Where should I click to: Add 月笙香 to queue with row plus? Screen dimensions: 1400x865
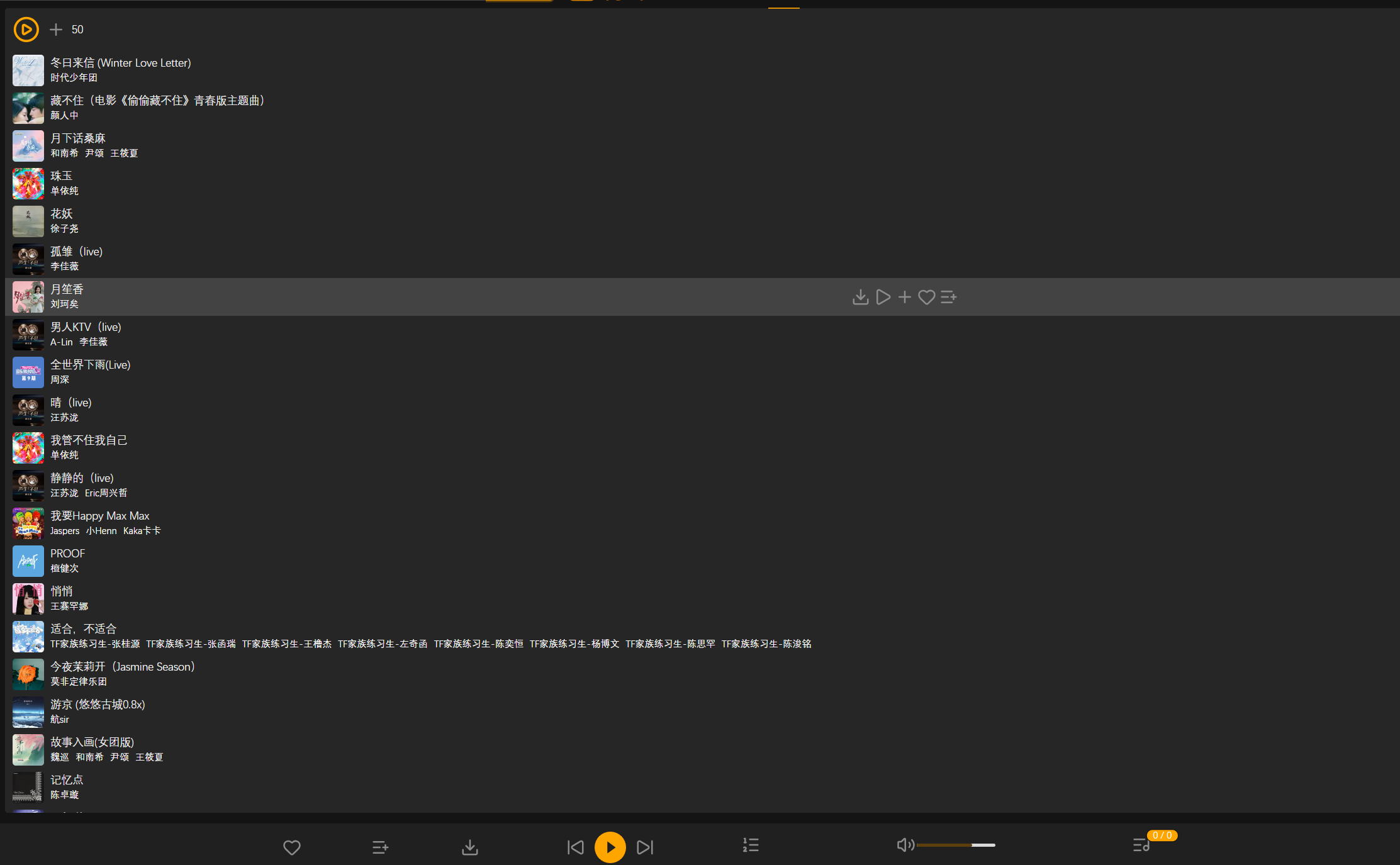pos(905,297)
